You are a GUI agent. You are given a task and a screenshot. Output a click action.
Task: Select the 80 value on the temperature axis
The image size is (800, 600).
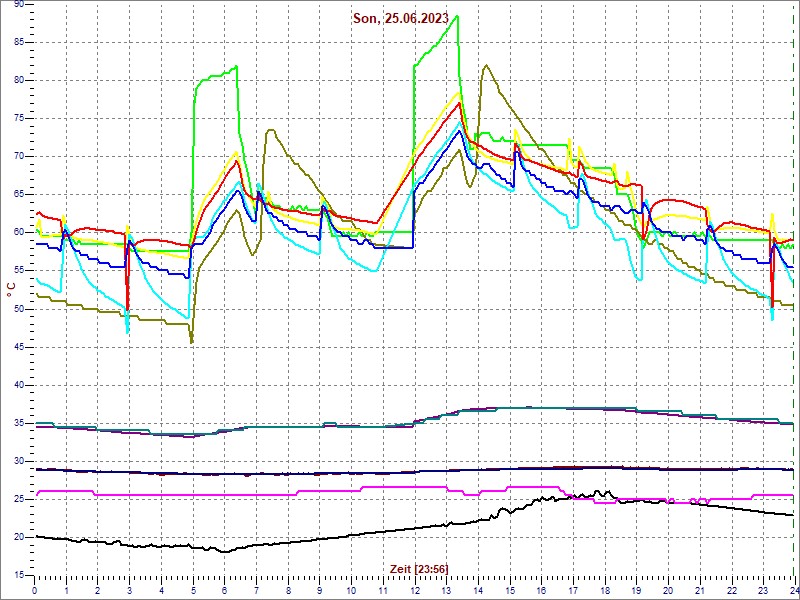[19, 80]
